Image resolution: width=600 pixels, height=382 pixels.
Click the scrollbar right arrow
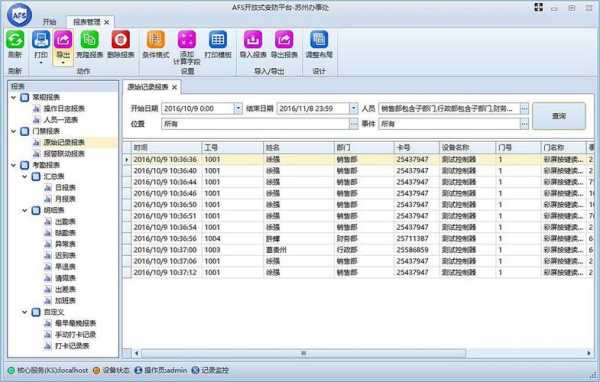[x=589, y=353]
